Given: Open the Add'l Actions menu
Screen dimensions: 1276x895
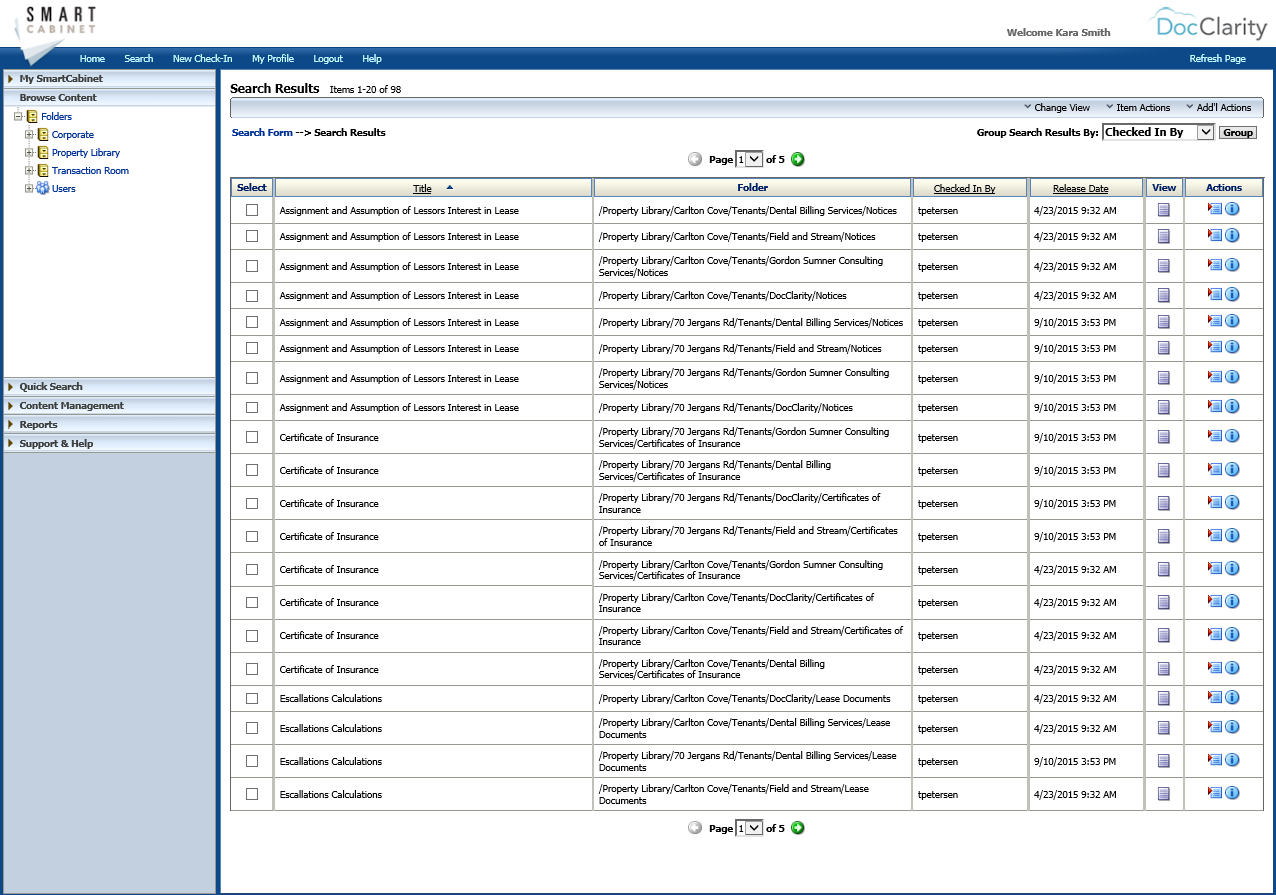Looking at the screenshot, I should point(1219,107).
